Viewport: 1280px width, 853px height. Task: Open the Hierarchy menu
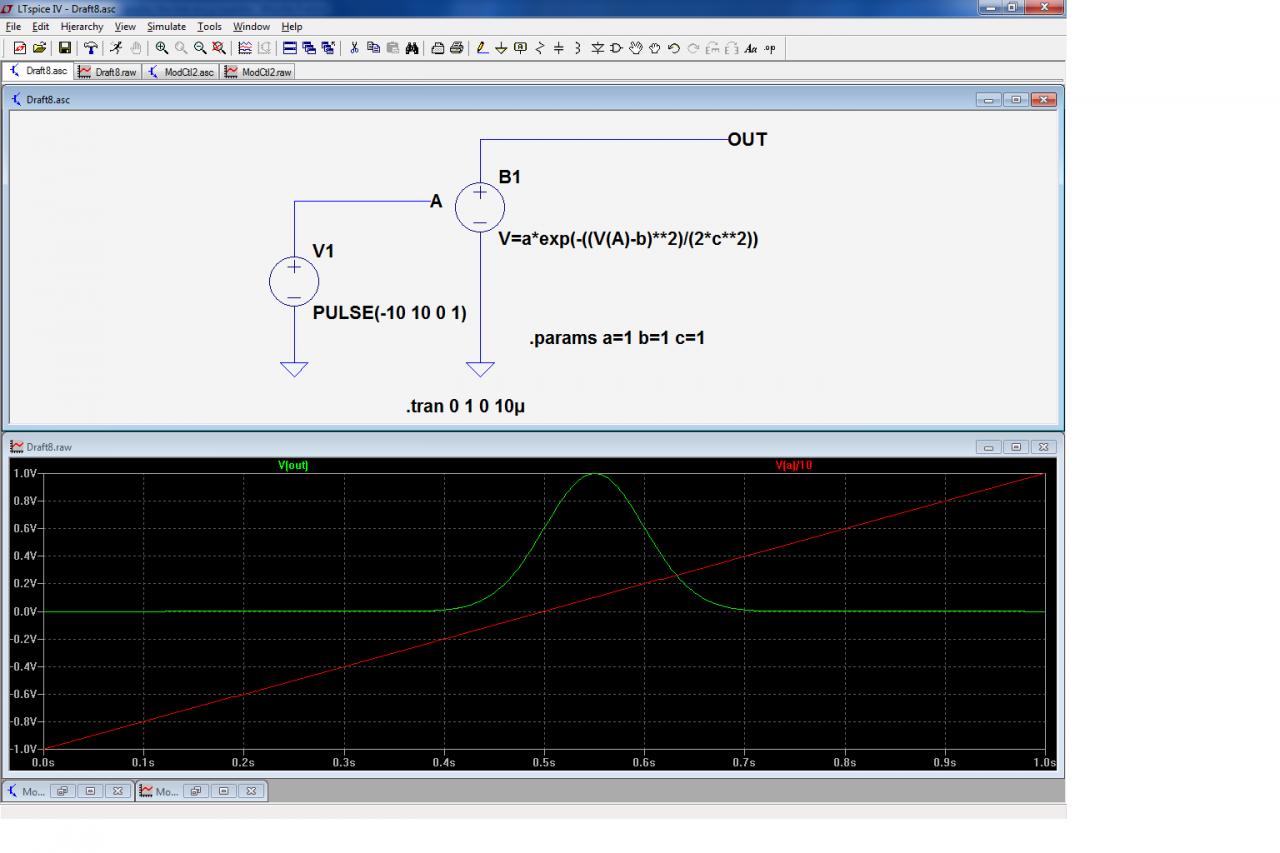pos(82,27)
